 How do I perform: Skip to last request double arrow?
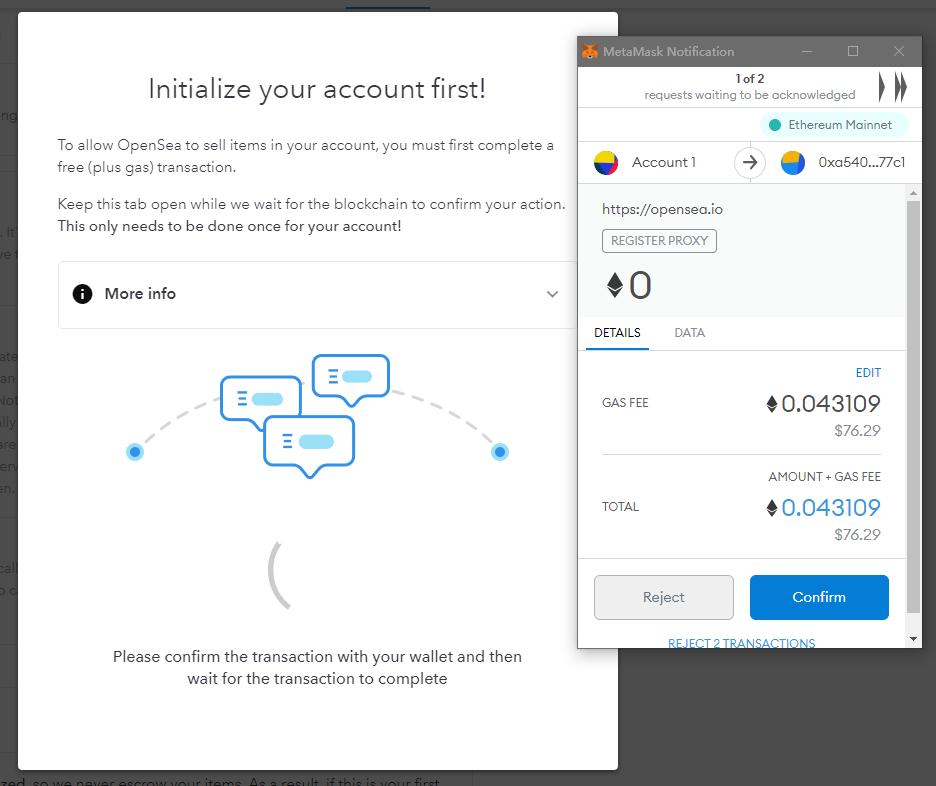901,87
